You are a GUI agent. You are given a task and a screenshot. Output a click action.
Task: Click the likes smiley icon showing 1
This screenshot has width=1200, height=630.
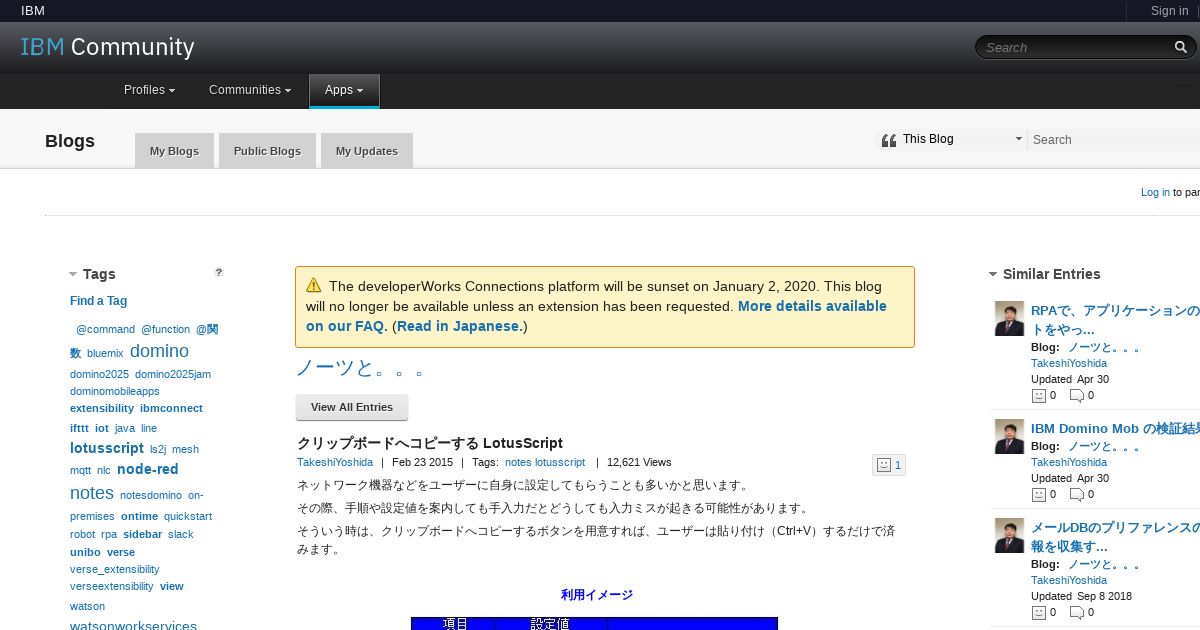pos(883,465)
